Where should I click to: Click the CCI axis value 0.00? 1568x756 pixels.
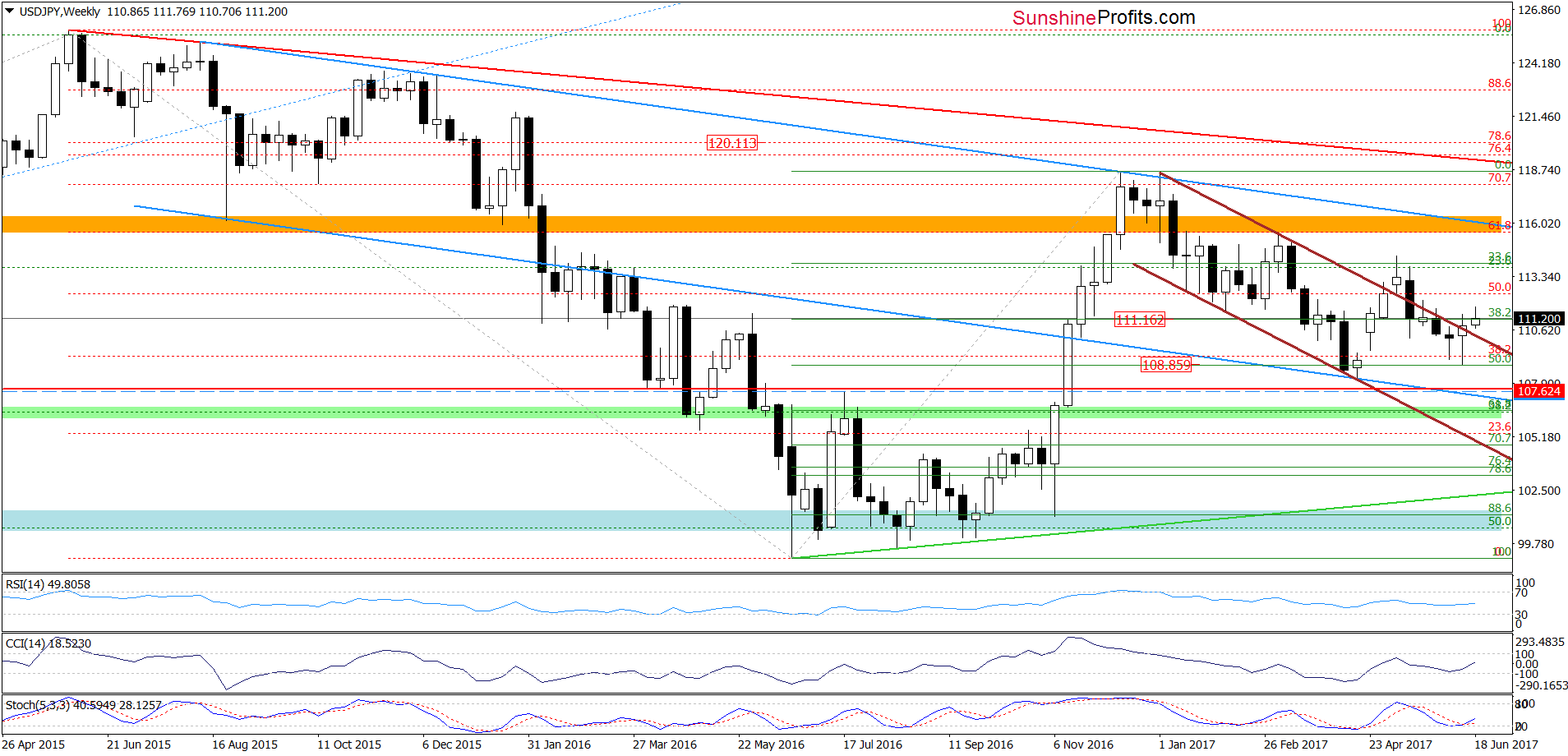click(1527, 664)
